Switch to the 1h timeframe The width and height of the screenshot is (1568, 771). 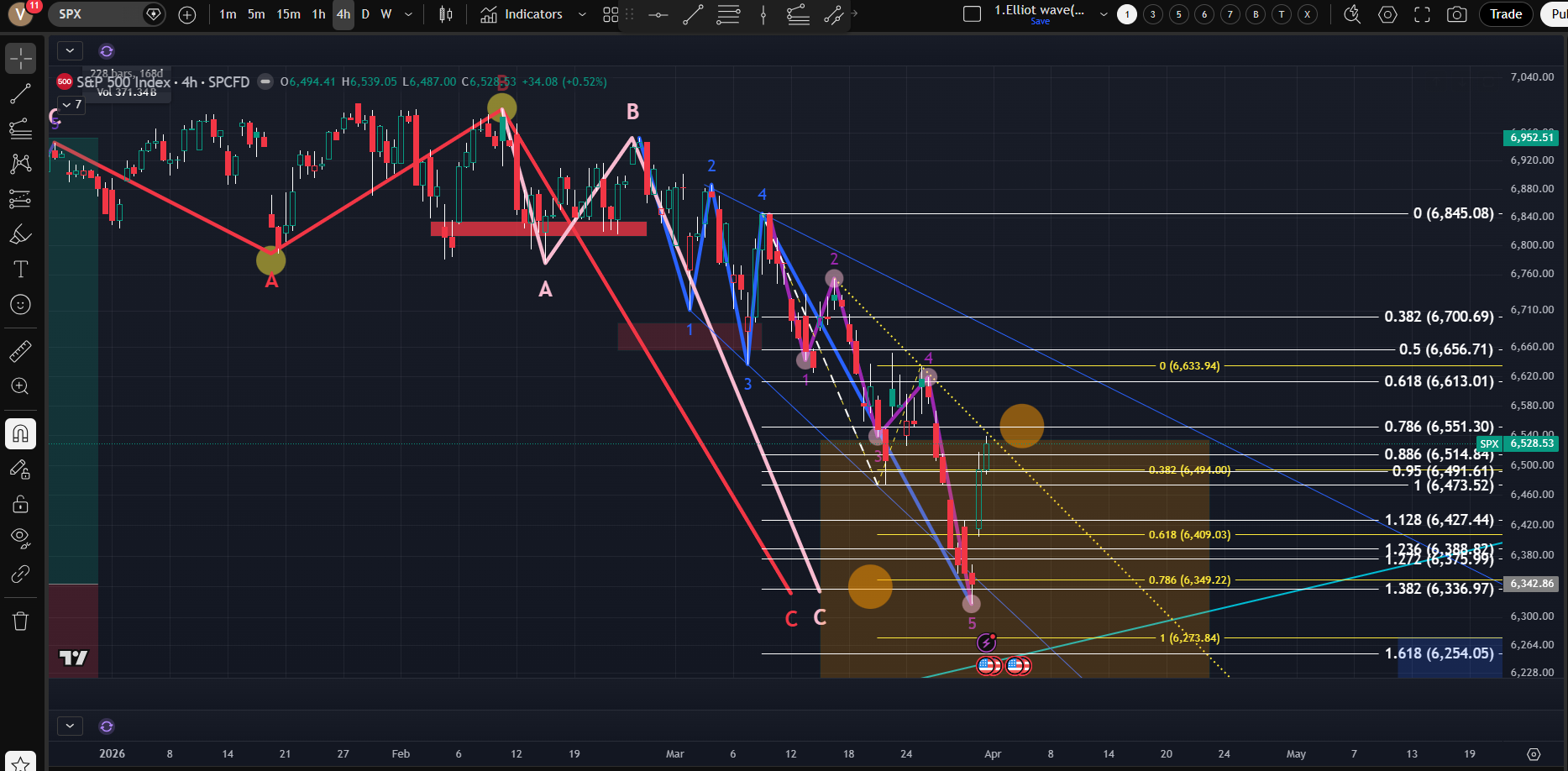[318, 14]
